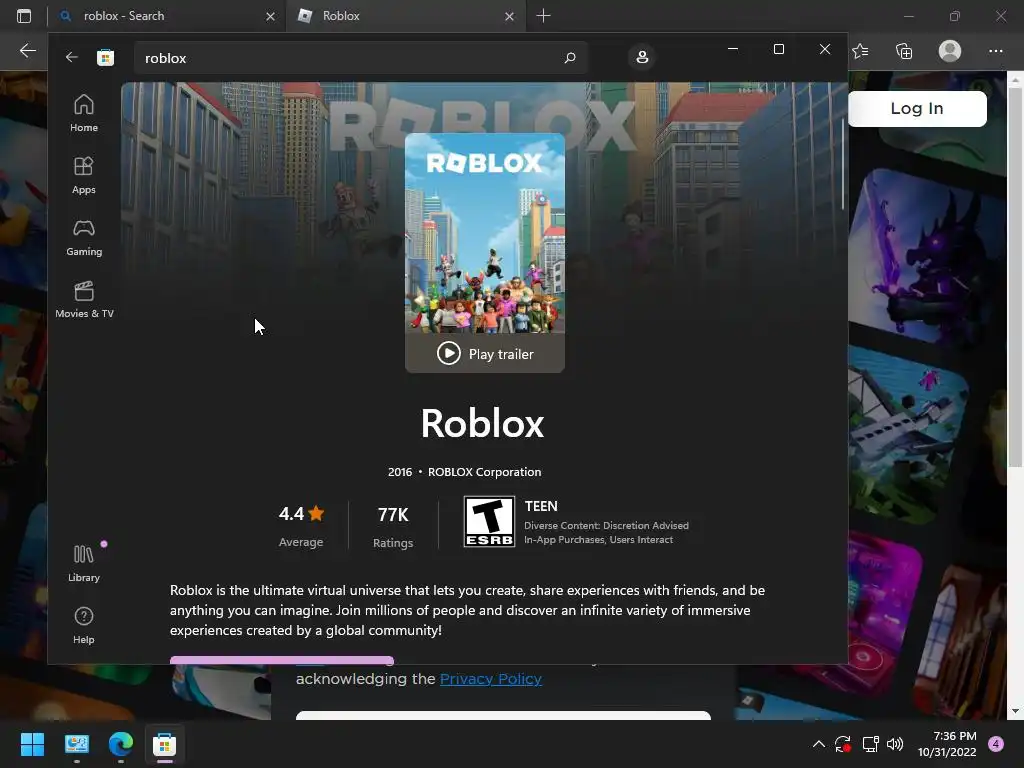Open the Edge profile avatar

[950, 51]
